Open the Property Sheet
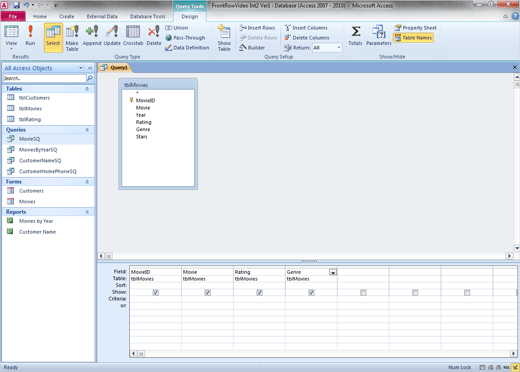The width and height of the screenshot is (520, 372). (x=415, y=28)
